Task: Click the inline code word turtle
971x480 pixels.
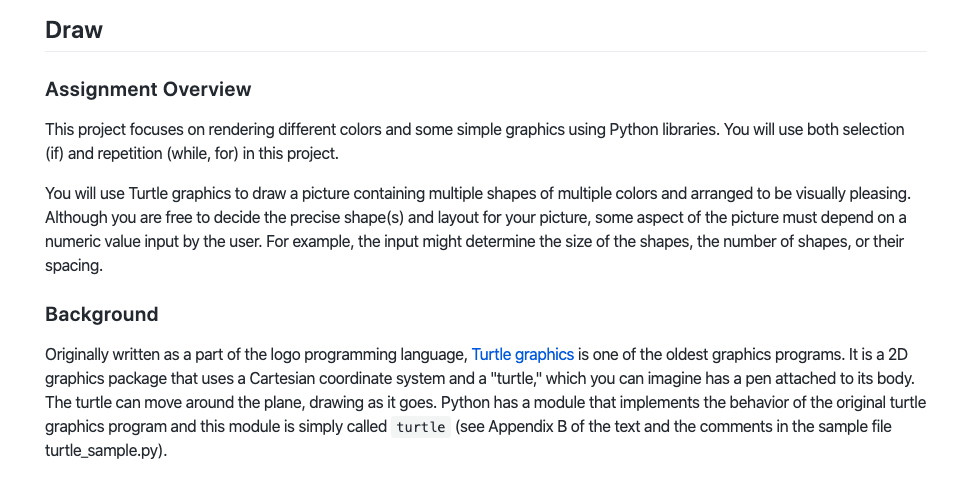Action: click(x=421, y=427)
